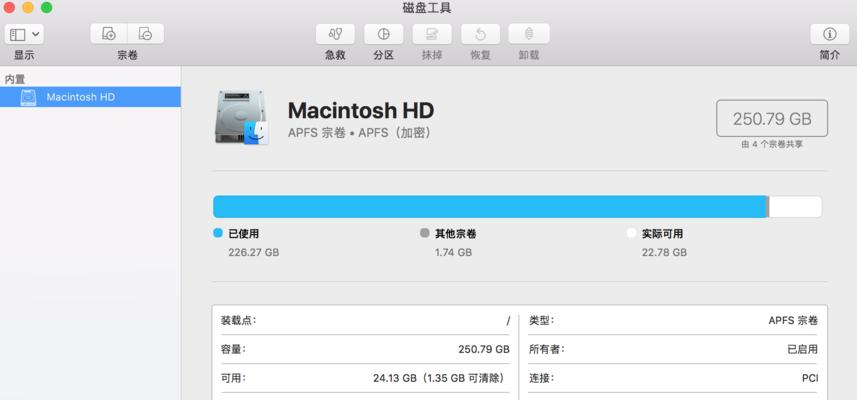Click the Erase (抹掉) toolbar button
The width and height of the screenshot is (857, 400).
coord(432,34)
